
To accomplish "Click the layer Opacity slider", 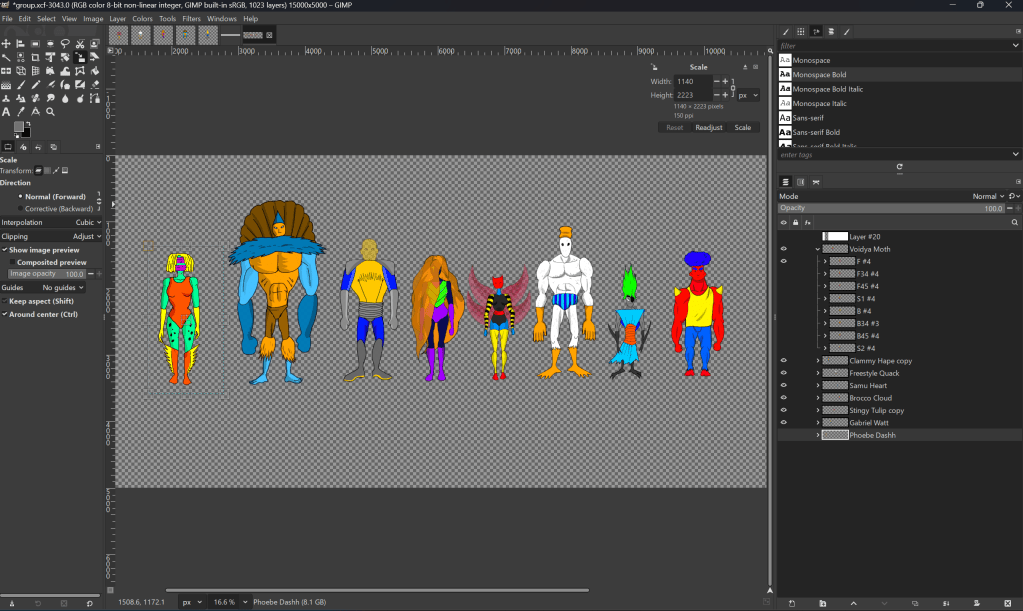I will (x=890, y=208).
